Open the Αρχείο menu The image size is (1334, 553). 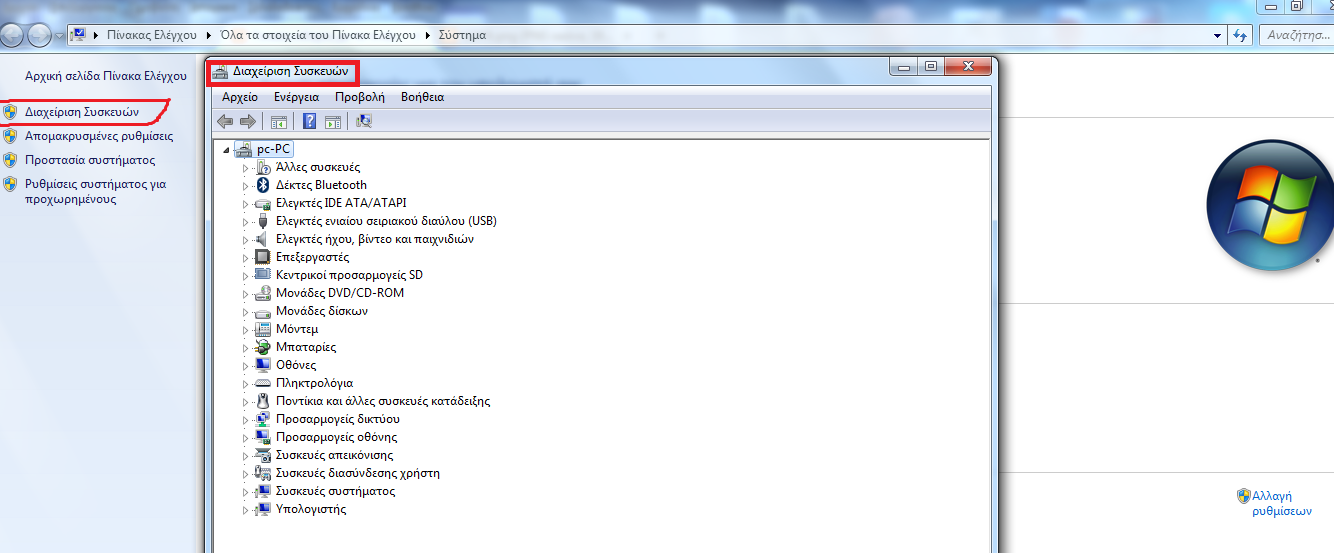tap(240, 97)
